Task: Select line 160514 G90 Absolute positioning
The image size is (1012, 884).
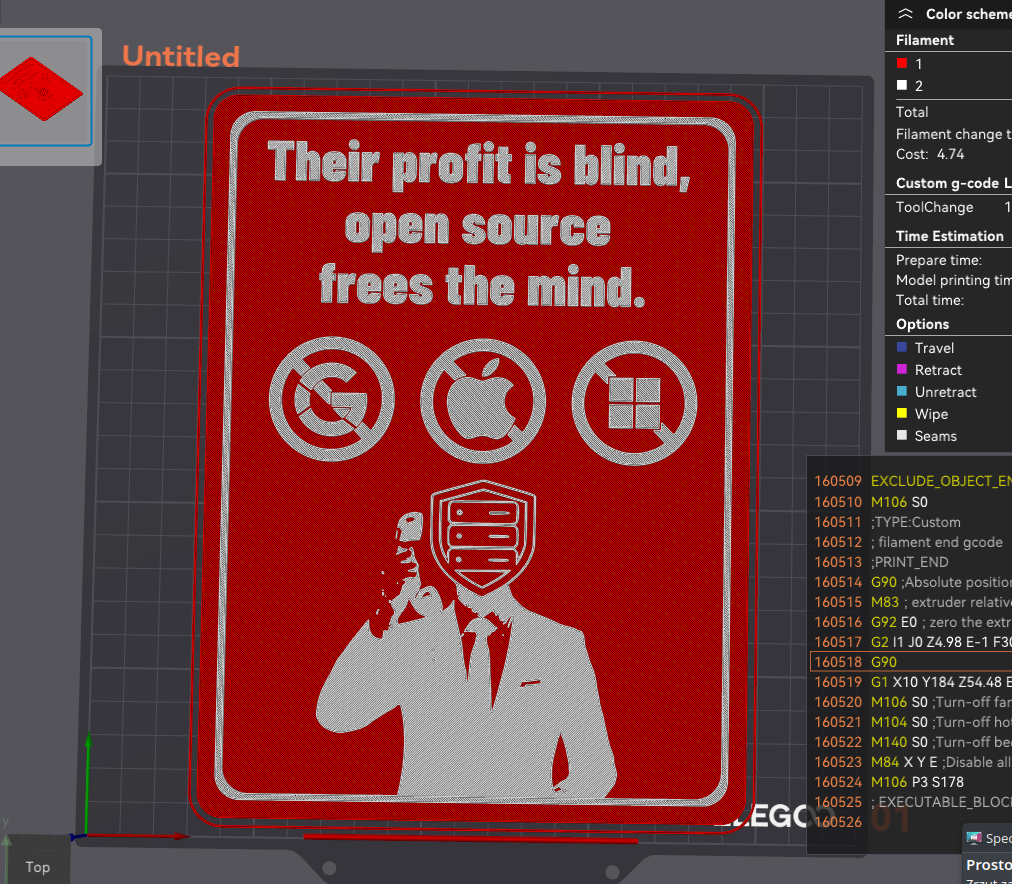Action: tap(911, 582)
